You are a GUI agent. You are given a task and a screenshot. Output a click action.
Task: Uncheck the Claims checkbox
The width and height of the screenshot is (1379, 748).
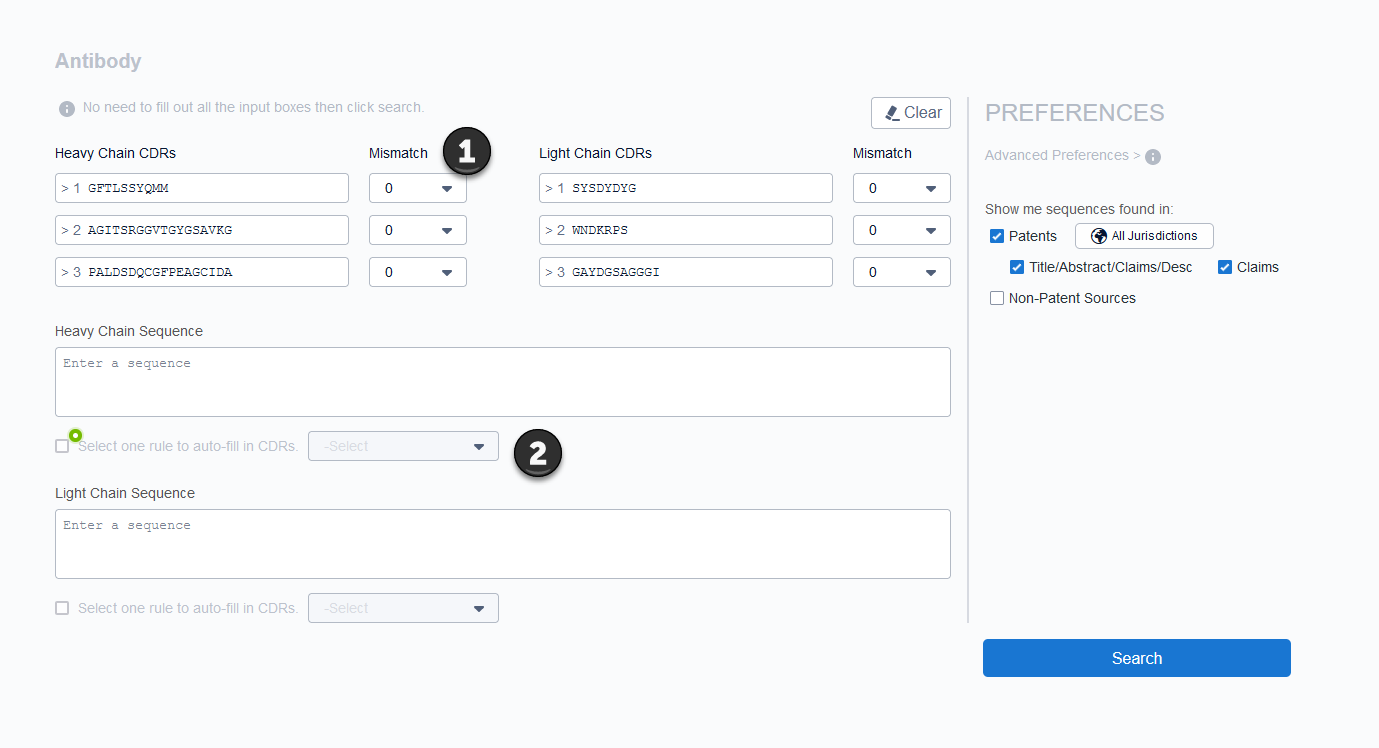click(x=1225, y=267)
